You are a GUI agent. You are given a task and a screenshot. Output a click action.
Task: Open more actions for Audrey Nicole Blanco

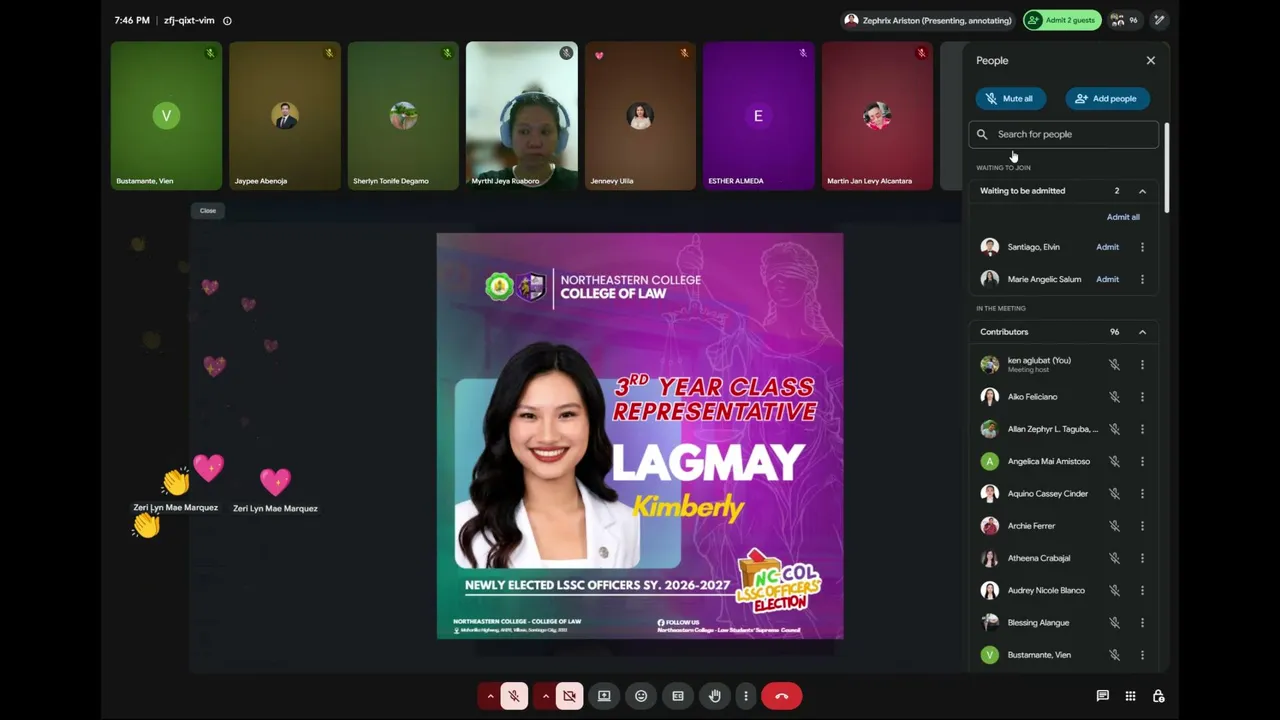point(1142,590)
